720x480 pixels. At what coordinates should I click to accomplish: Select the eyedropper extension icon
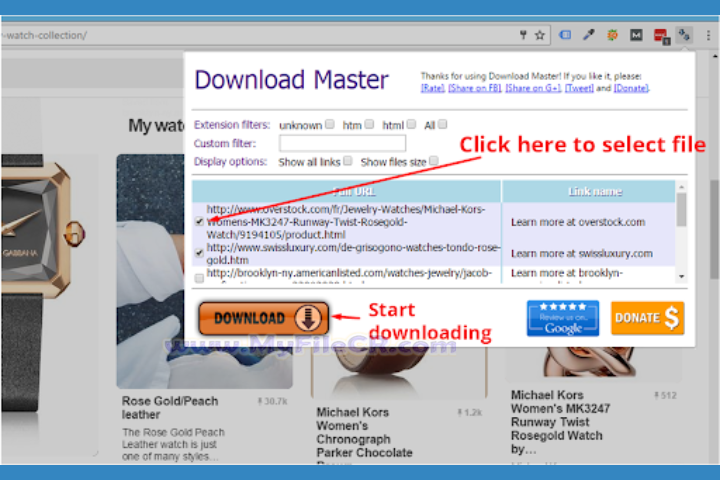tap(589, 35)
